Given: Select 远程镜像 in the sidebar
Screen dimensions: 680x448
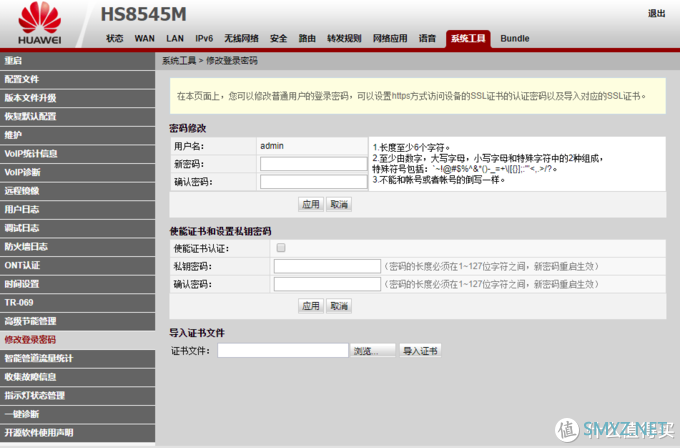Looking at the screenshot, I should [77, 191].
